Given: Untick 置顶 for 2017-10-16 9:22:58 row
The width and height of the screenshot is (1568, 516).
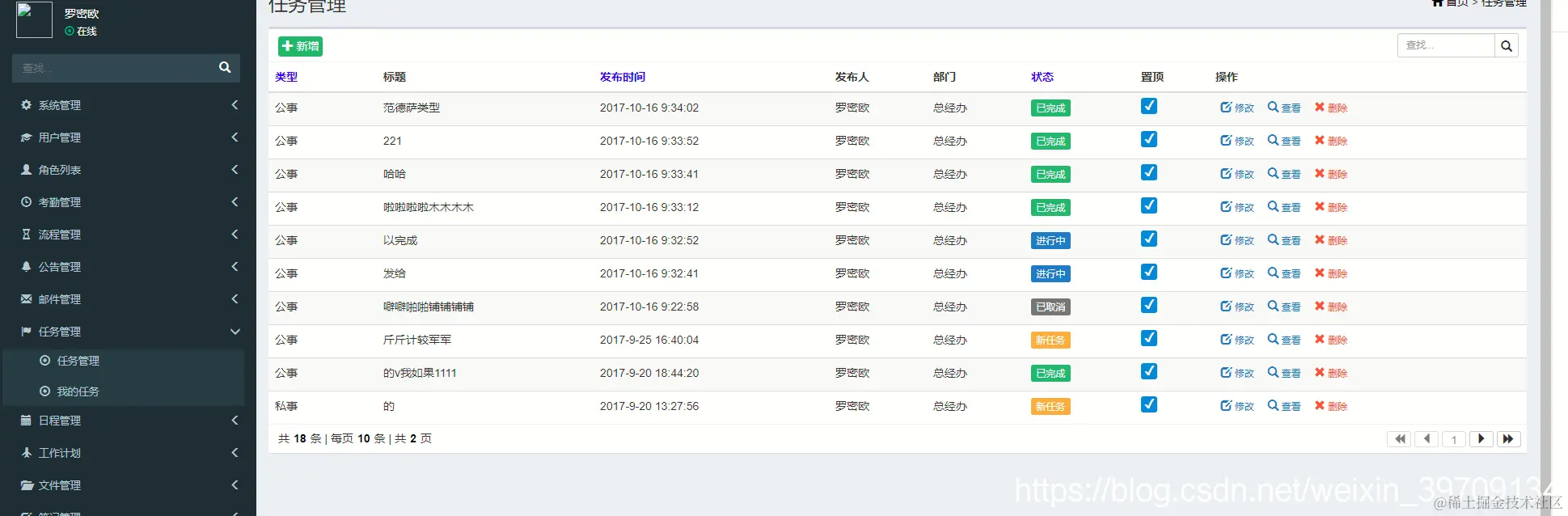Looking at the screenshot, I should (1149, 305).
